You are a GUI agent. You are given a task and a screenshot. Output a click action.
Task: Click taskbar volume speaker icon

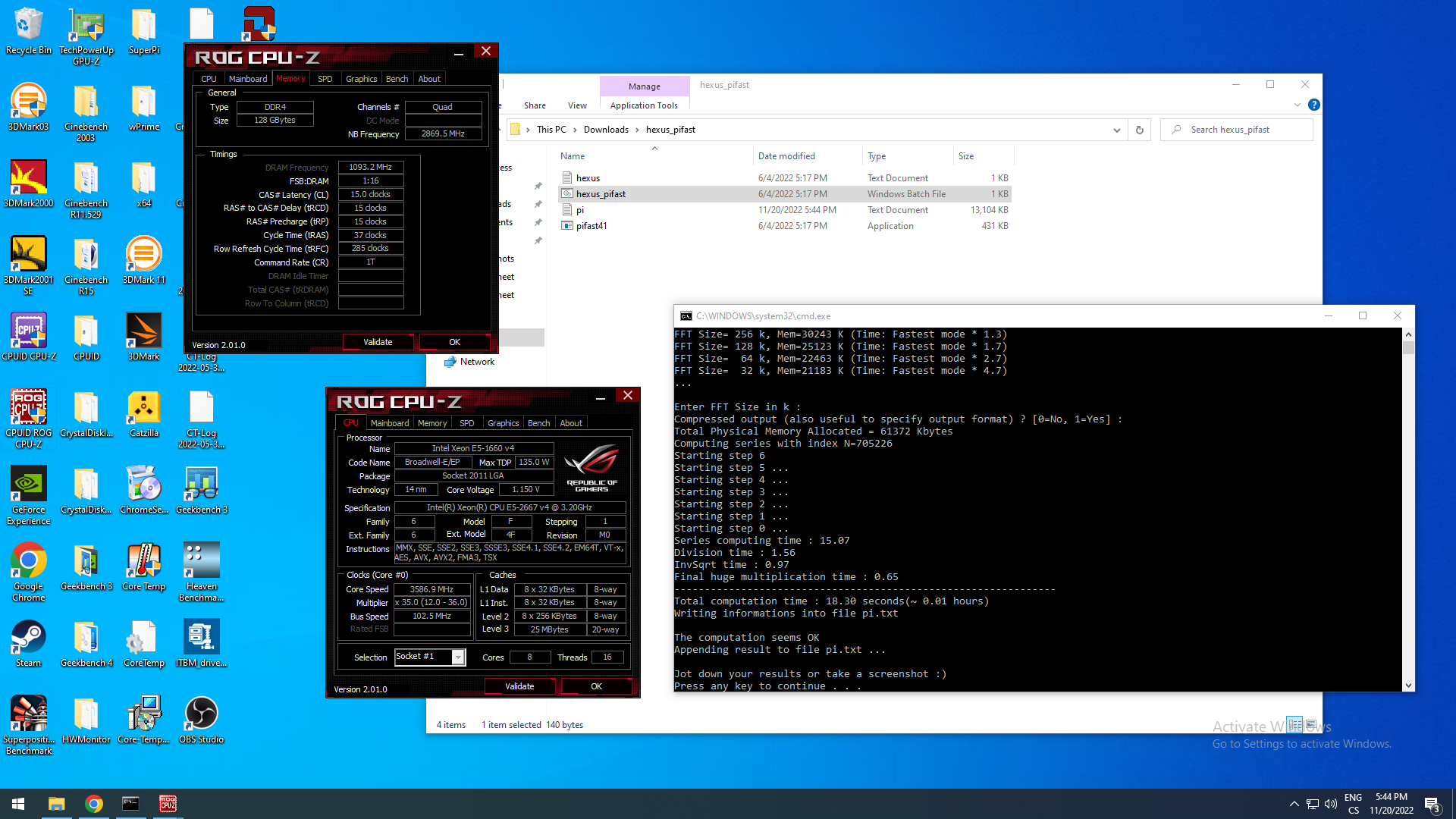(1331, 804)
